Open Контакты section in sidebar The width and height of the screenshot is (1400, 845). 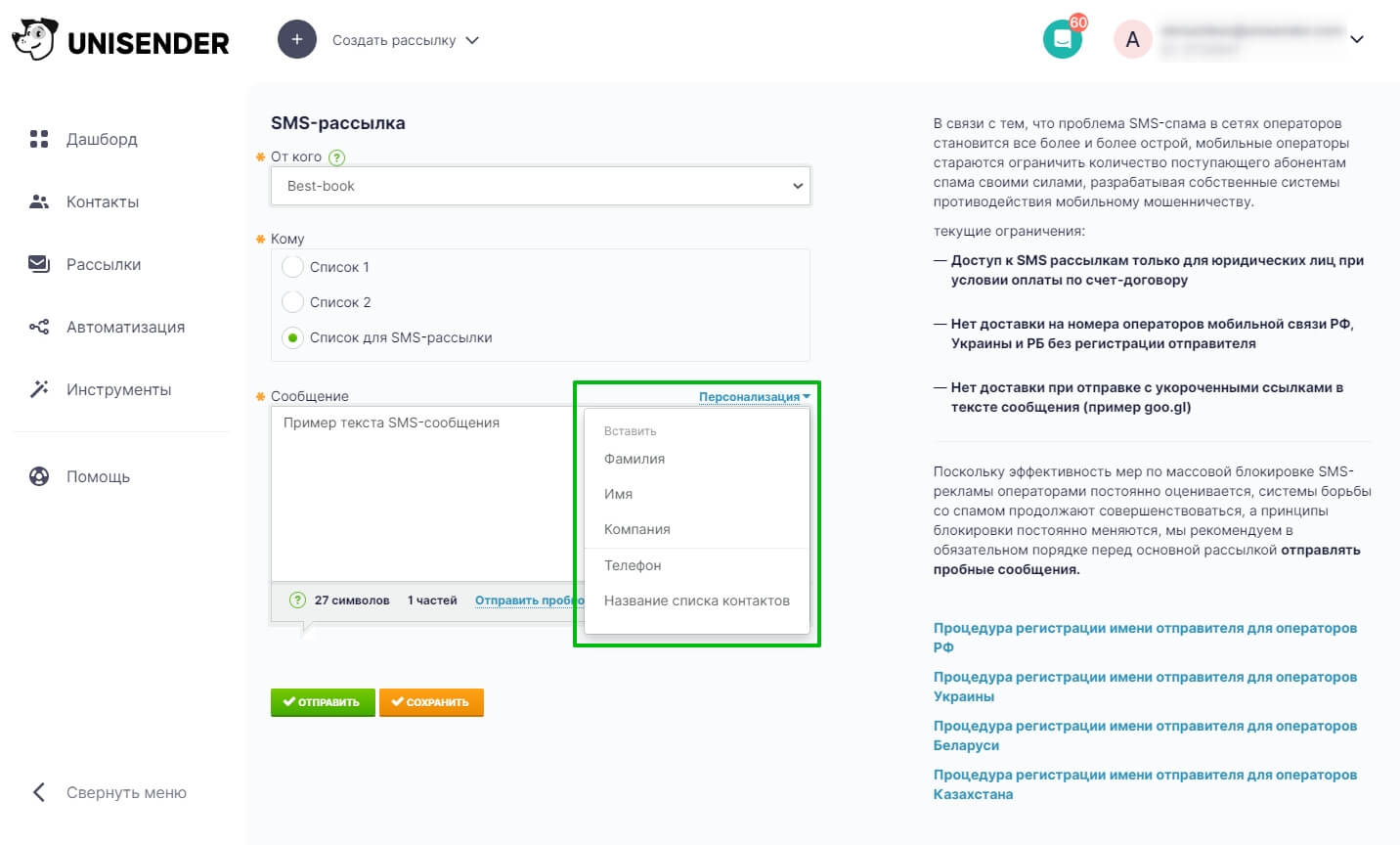click(x=103, y=201)
